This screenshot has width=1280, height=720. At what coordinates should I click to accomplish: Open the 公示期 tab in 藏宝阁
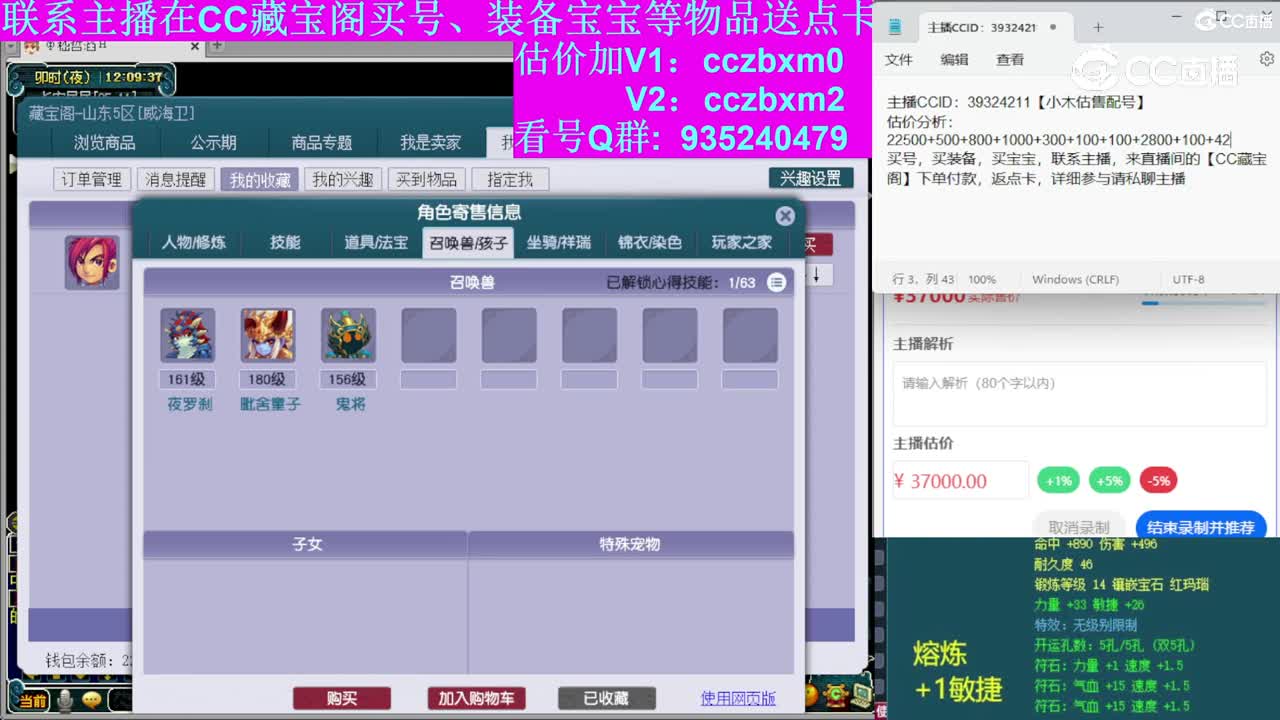click(x=213, y=143)
